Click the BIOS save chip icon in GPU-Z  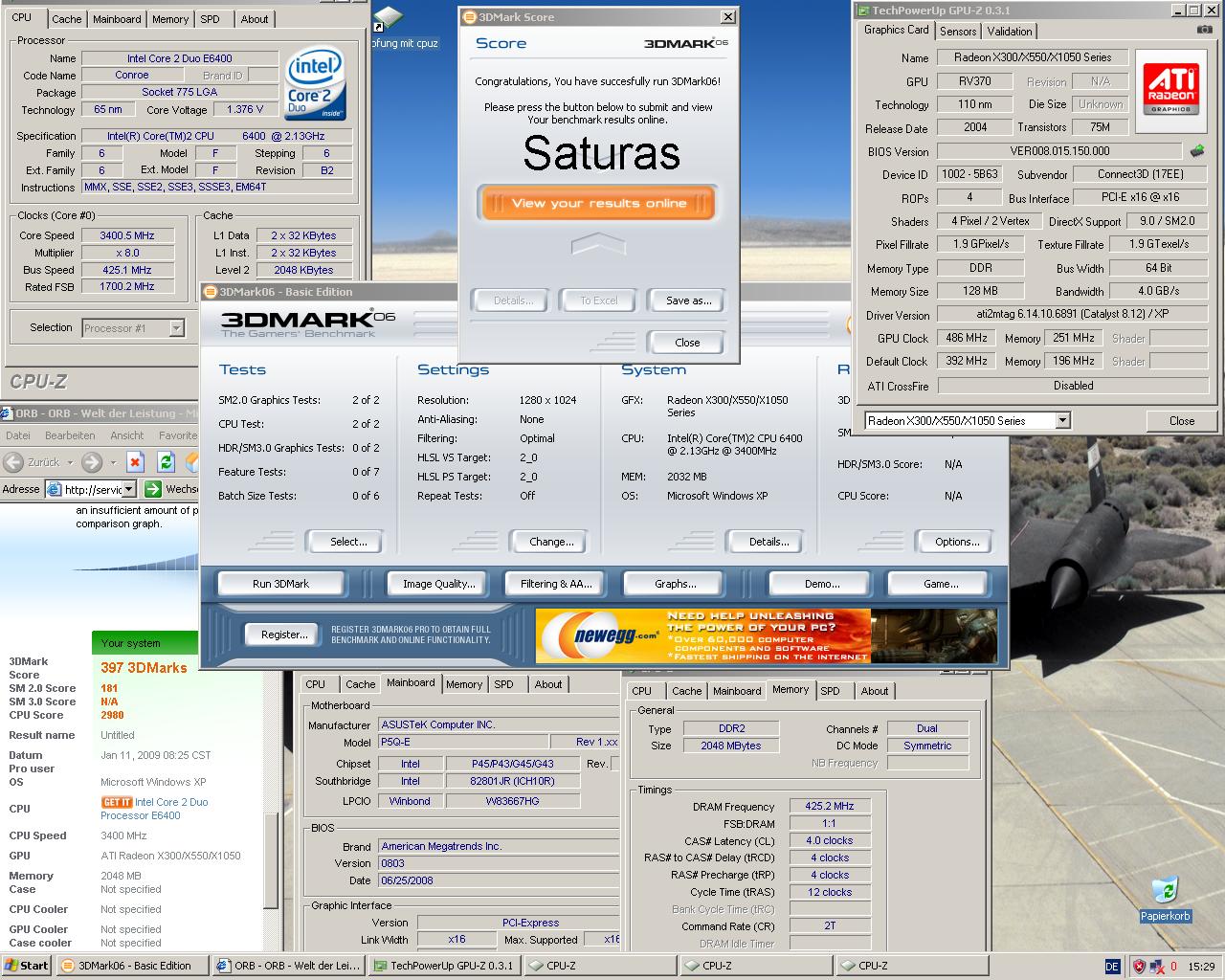(1196, 151)
